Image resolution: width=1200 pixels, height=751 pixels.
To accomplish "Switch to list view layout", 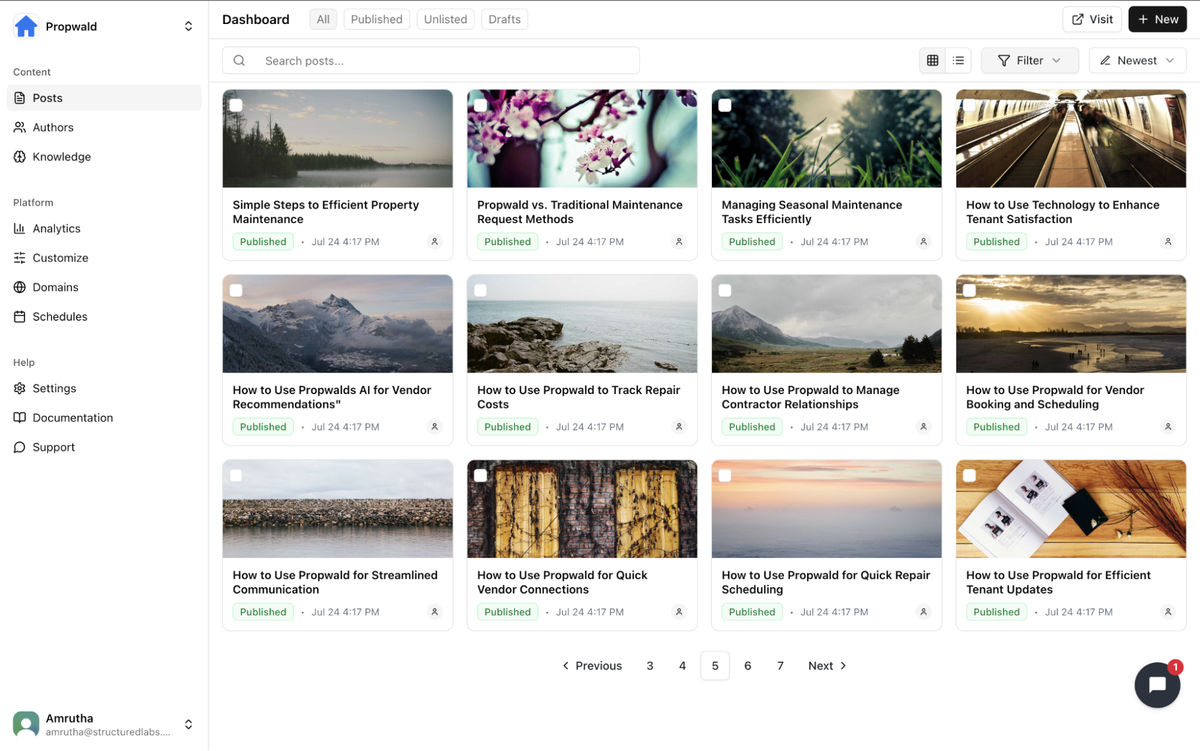I will pos(958,60).
